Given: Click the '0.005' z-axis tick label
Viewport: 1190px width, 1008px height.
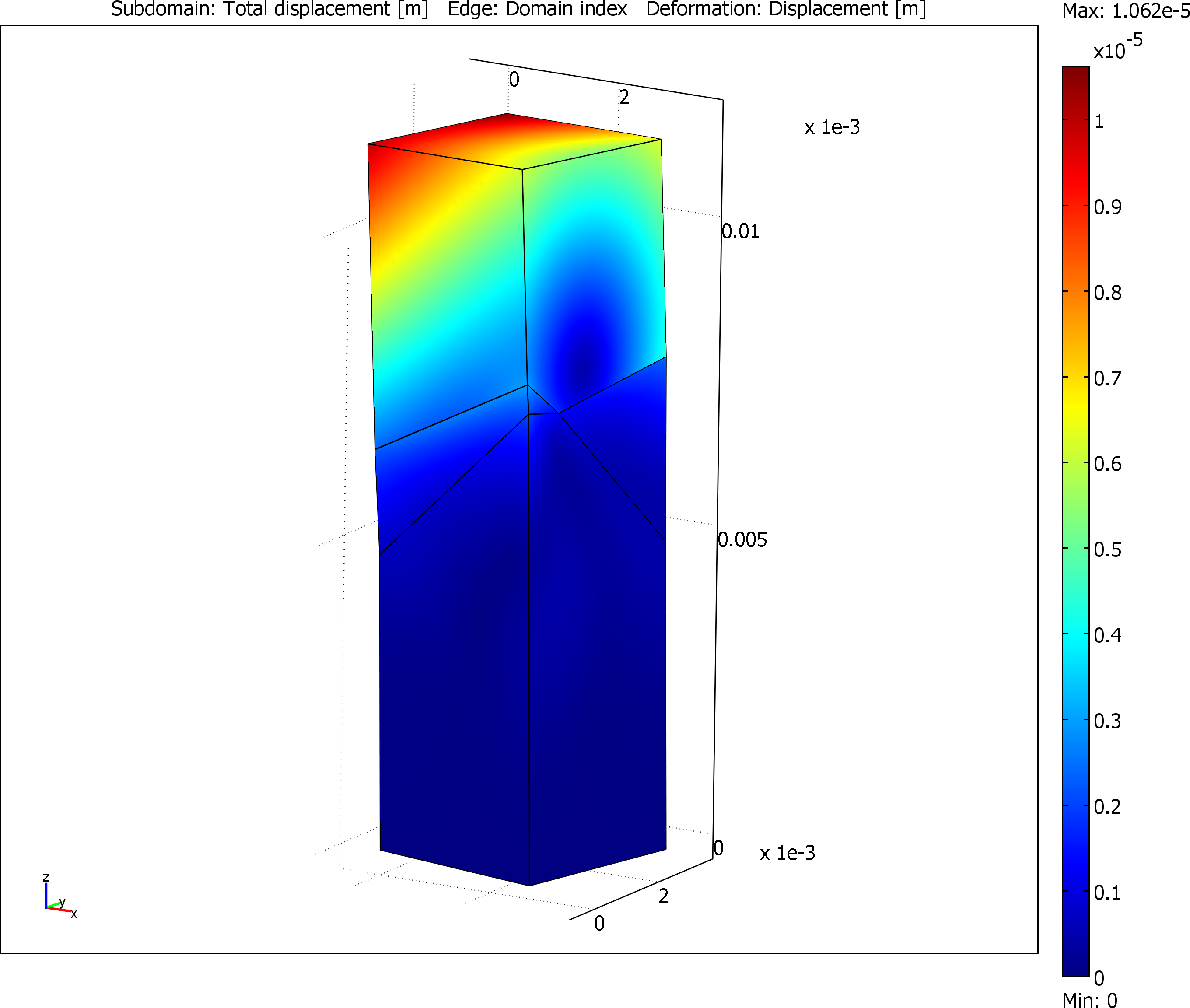Looking at the screenshot, I should [x=742, y=539].
